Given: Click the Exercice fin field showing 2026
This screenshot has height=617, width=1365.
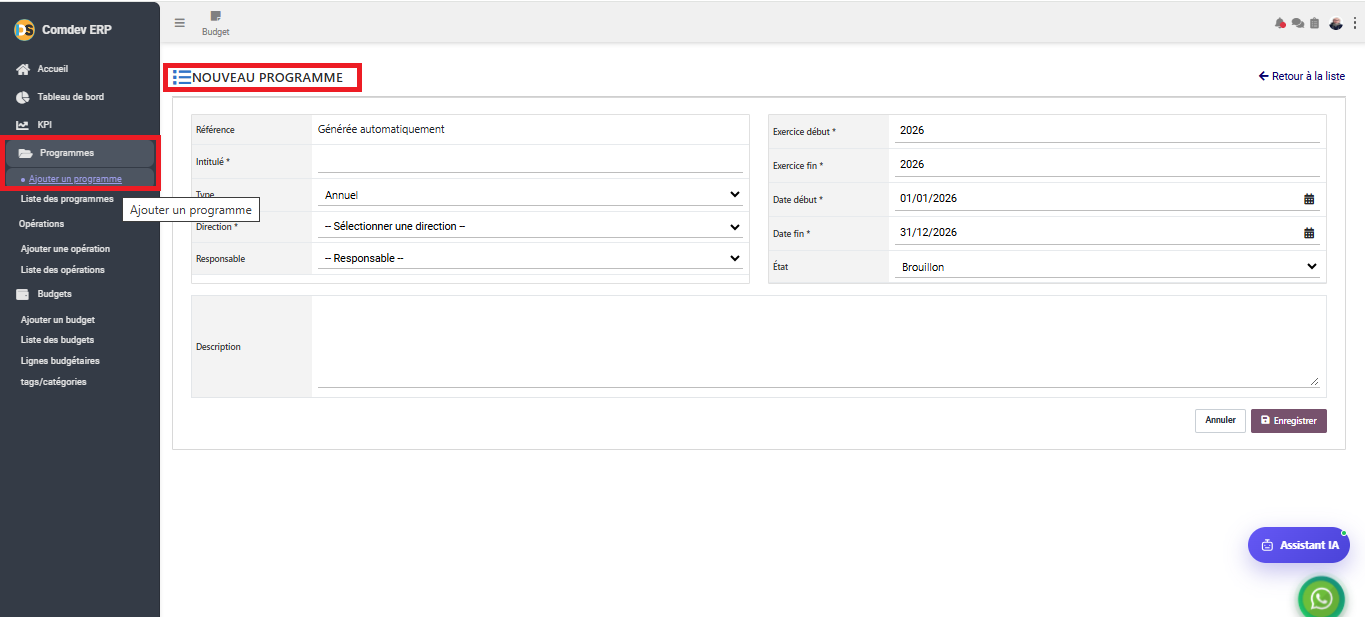Looking at the screenshot, I should 1107,164.
